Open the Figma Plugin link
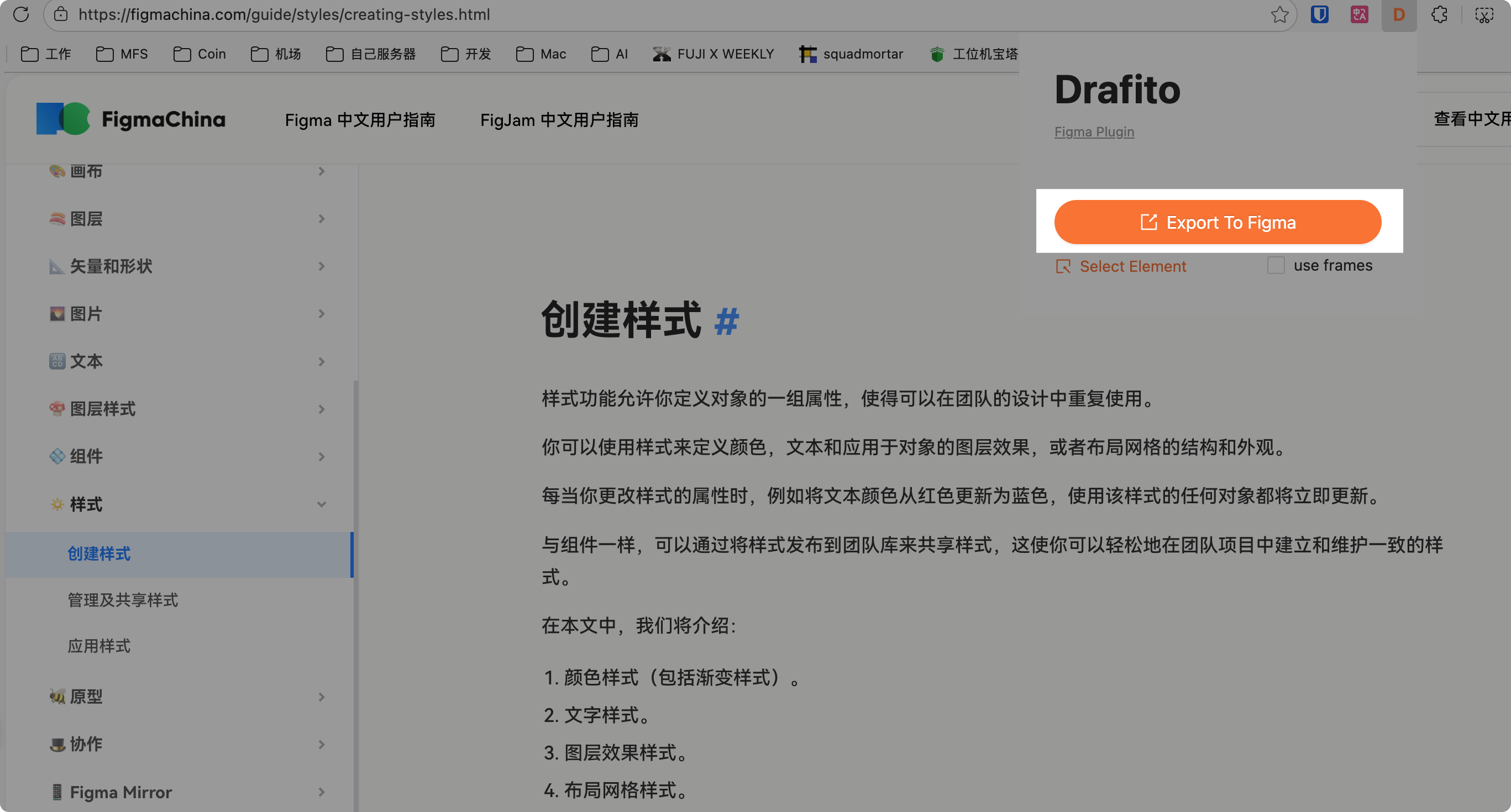Image resolution: width=1511 pixels, height=812 pixels. [1094, 132]
